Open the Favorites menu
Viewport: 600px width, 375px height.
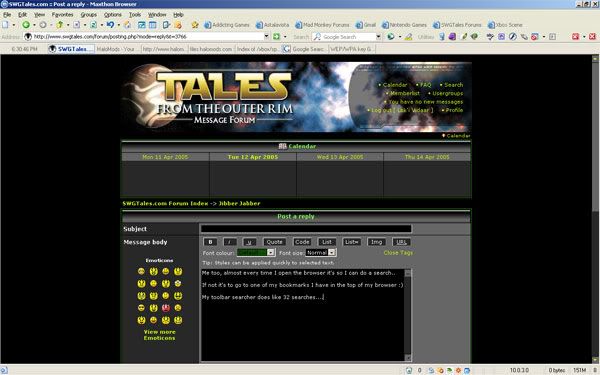click(62, 15)
